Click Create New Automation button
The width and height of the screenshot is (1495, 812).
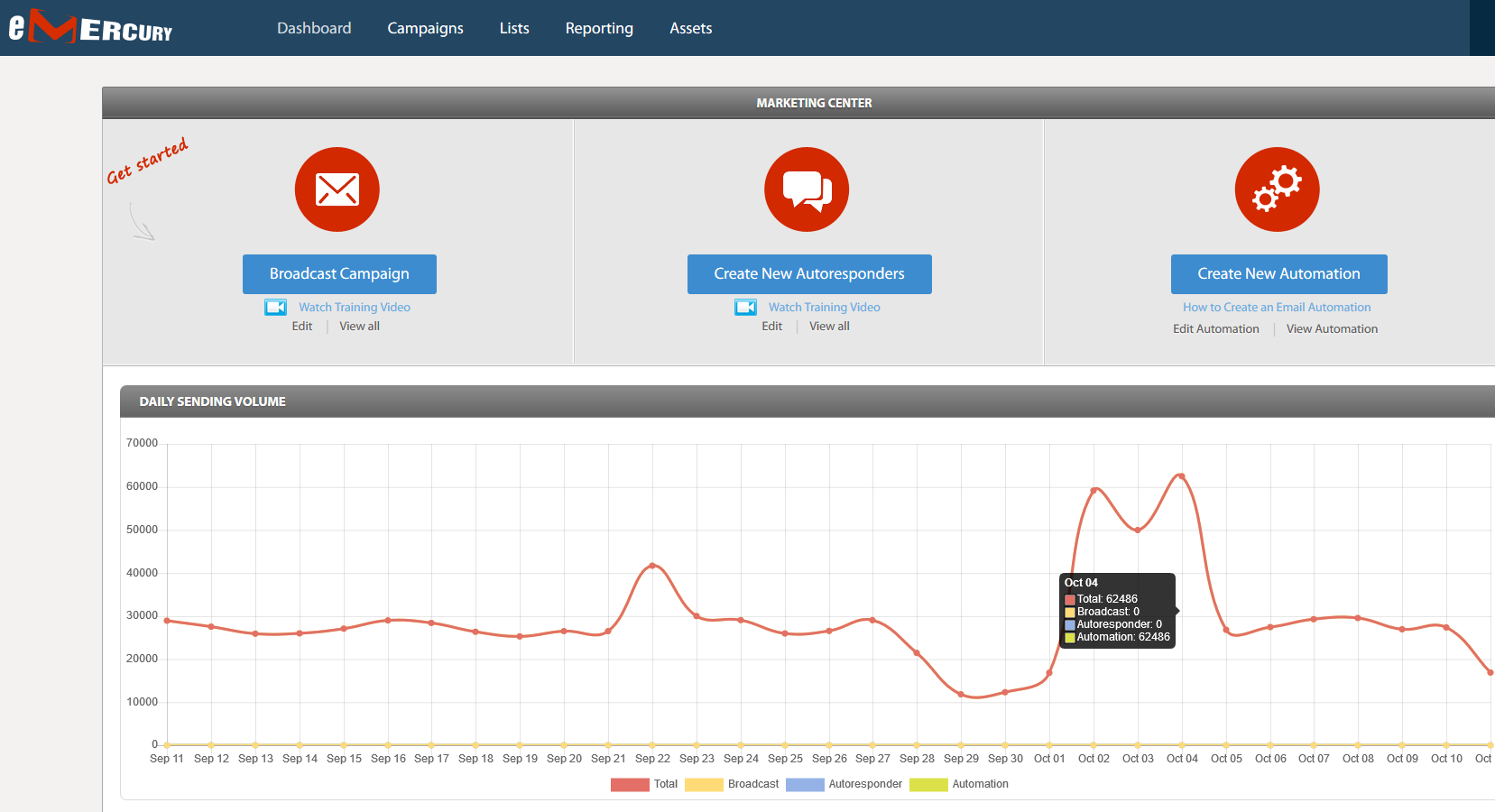[x=1278, y=274]
